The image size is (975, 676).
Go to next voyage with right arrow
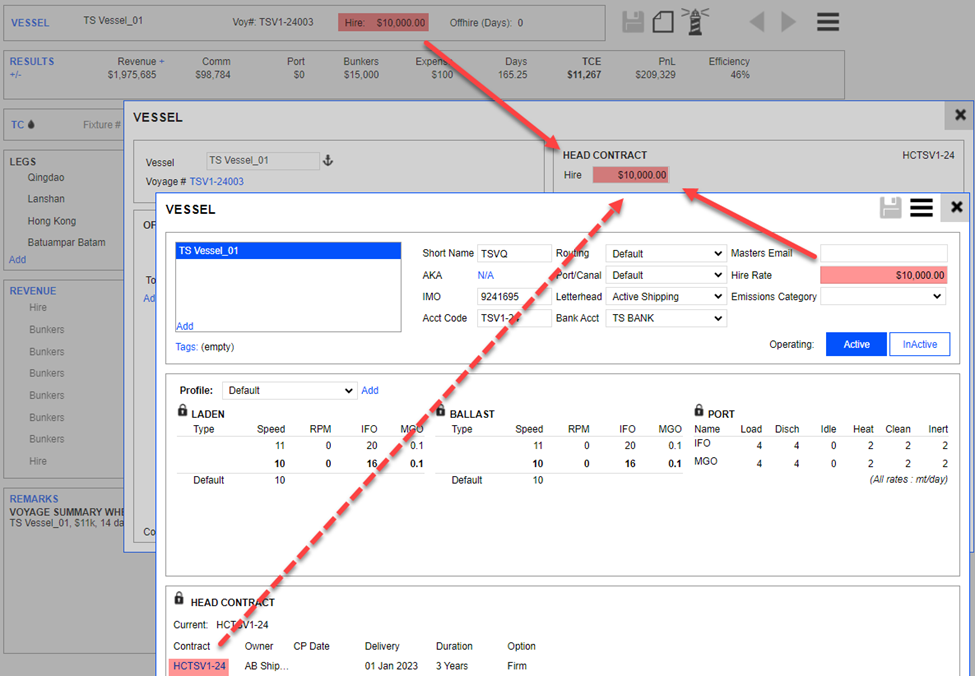point(789,22)
